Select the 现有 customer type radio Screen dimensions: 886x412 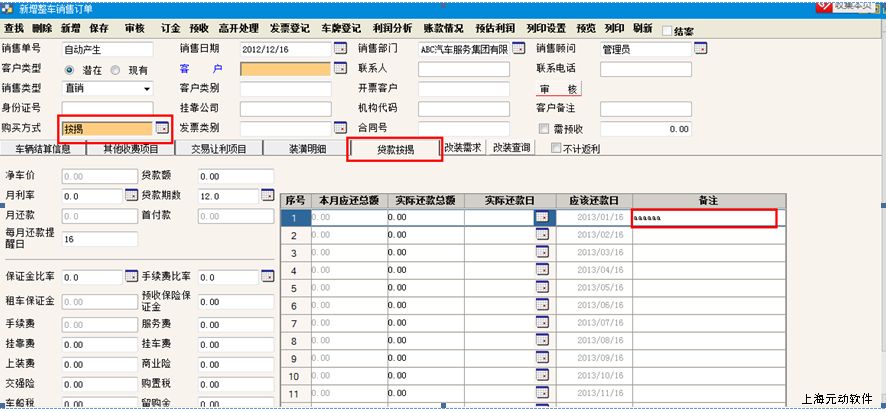[x=116, y=70]
